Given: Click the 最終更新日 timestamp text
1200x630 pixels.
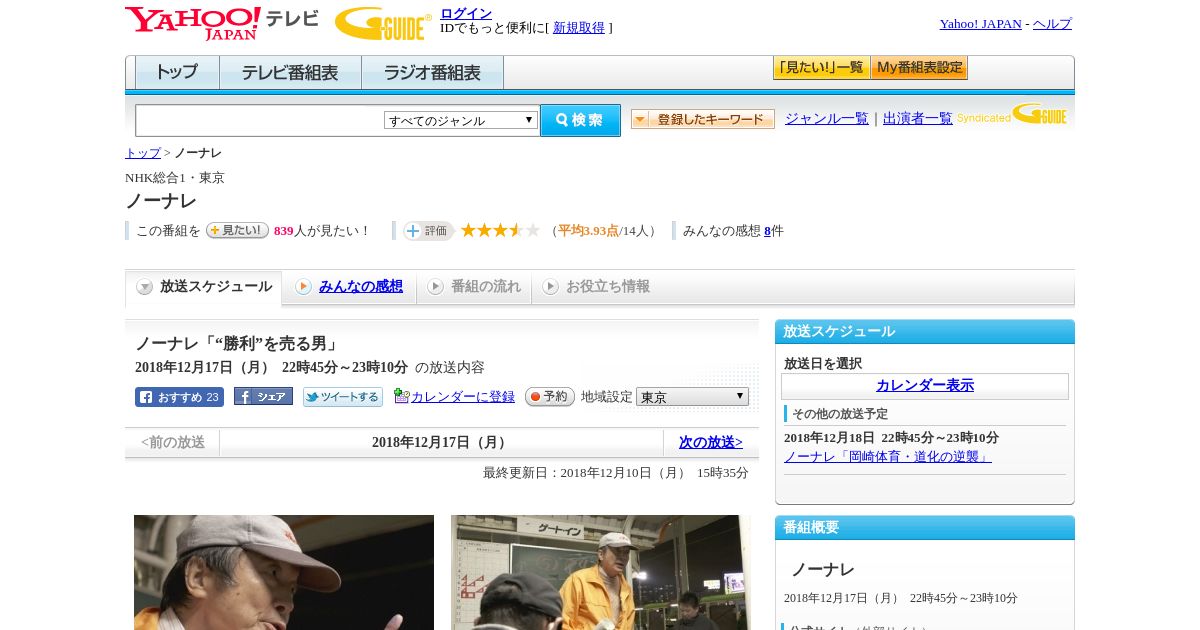Looking at the screenshot, I should [x=616, y=473].
